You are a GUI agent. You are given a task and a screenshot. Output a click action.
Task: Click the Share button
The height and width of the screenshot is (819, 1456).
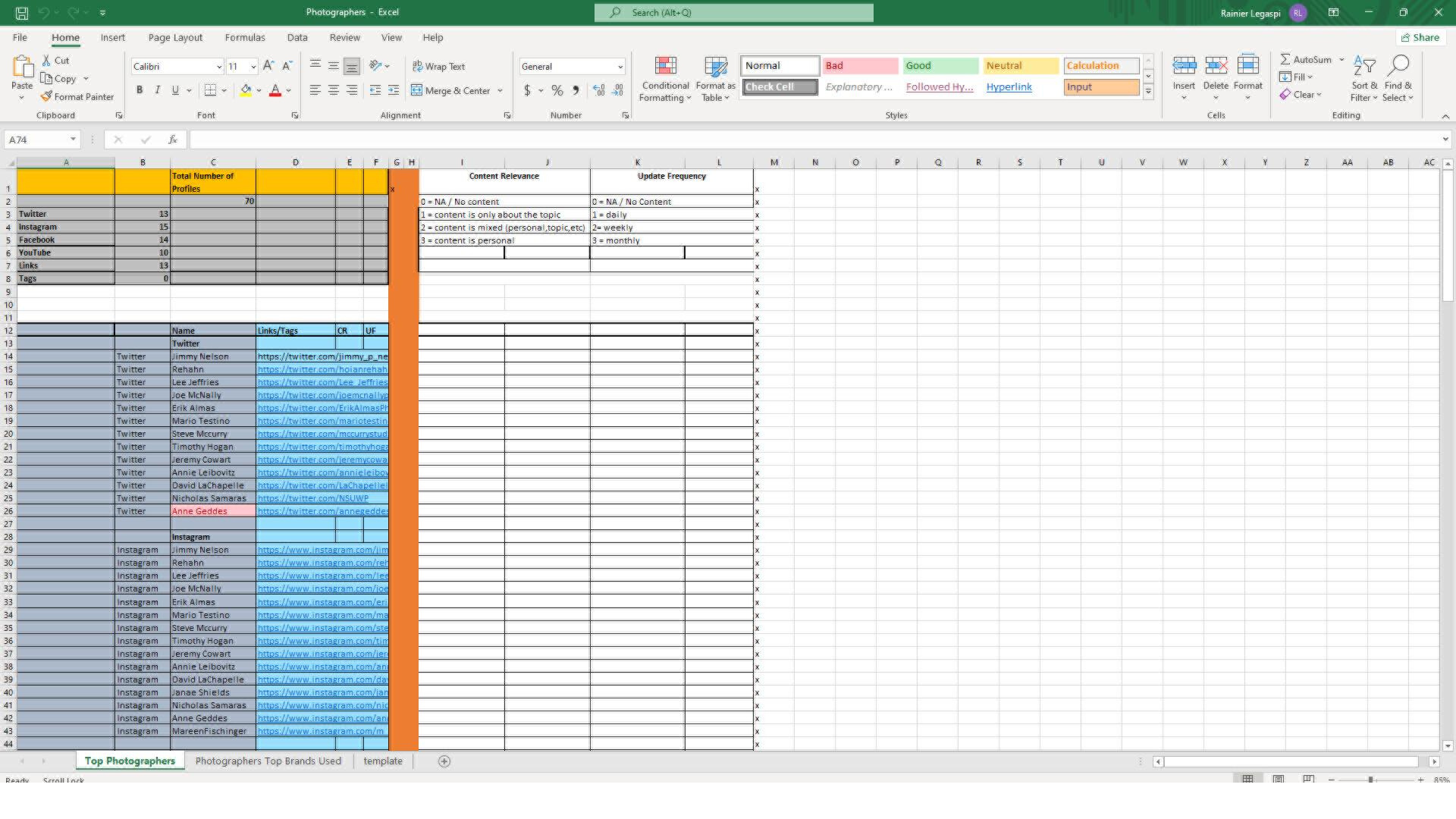coord(1420,37)
